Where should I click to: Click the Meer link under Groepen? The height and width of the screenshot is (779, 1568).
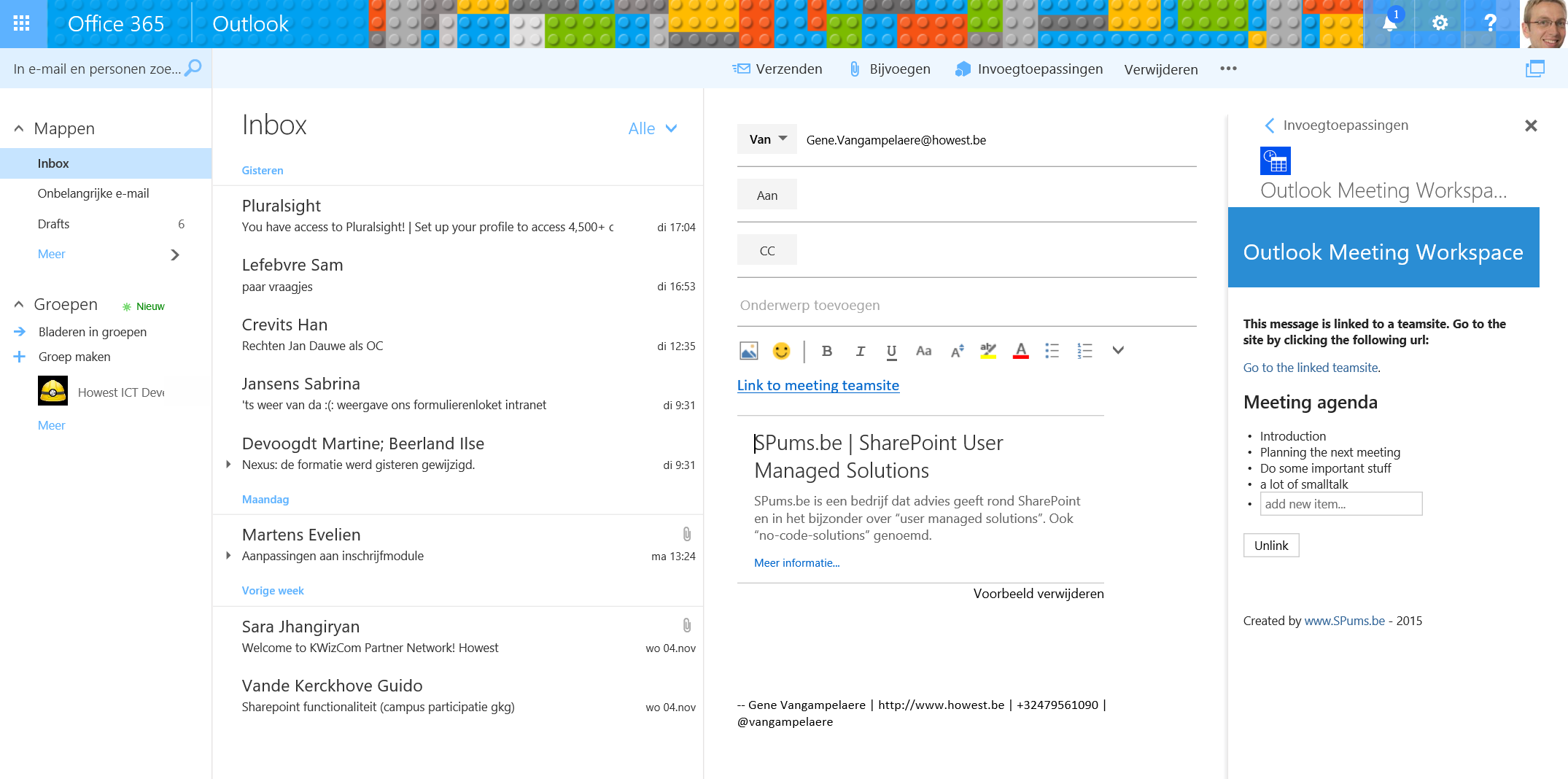tap(52, 425)
